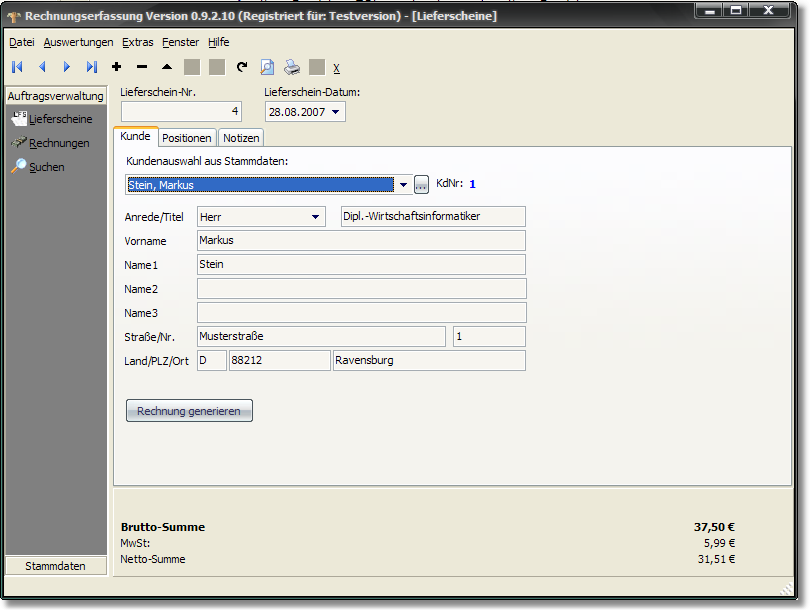Expand the customer selection combo box arrow
810x612 pixels.
click(403, 185)
